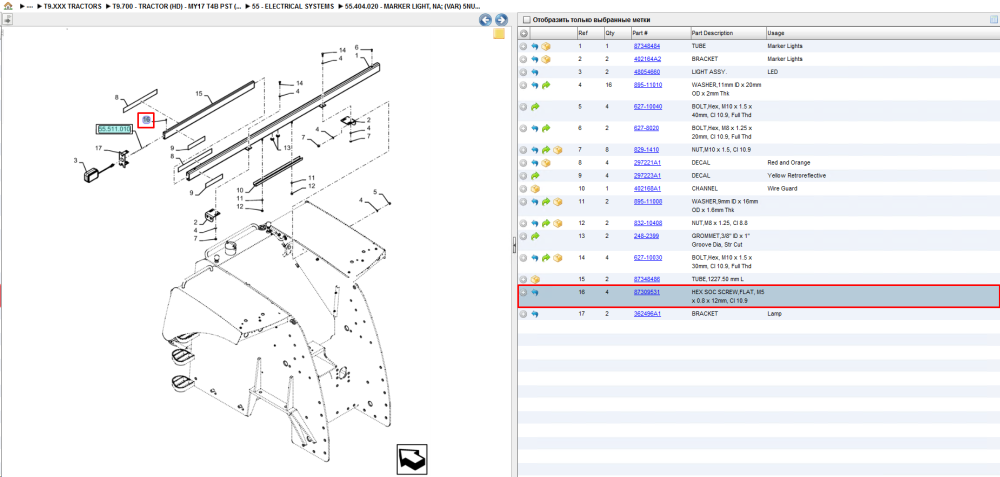Open part number 362496A1
1000x477 pixels.
[x=647, y=314]
